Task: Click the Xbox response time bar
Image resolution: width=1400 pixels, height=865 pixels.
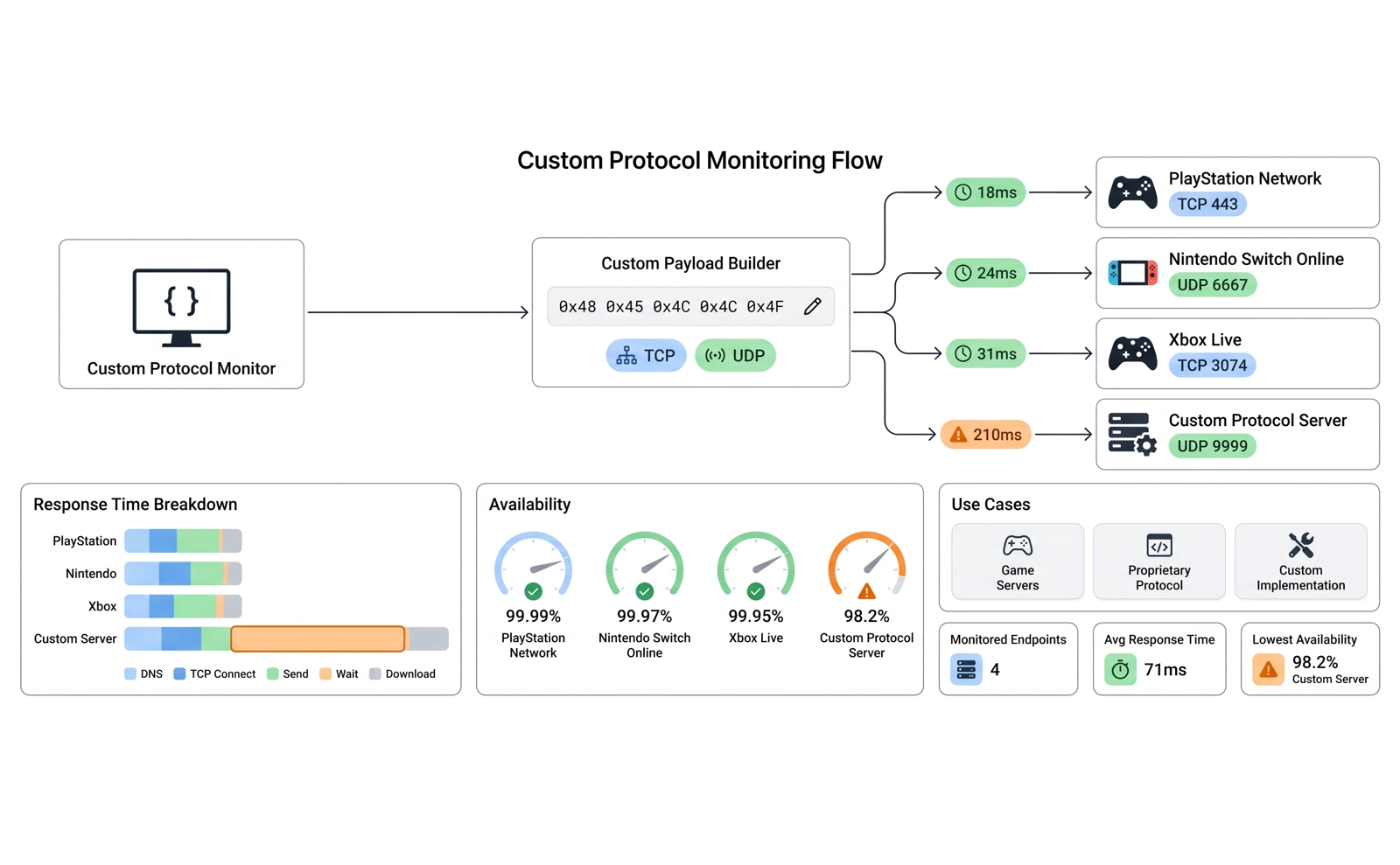Action: [183, 606]
